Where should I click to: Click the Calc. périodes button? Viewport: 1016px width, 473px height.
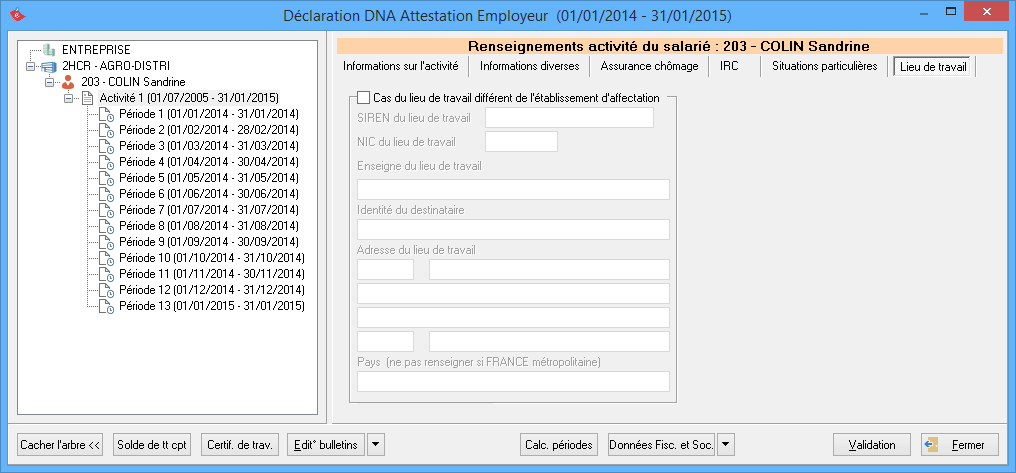coord(559,444)
